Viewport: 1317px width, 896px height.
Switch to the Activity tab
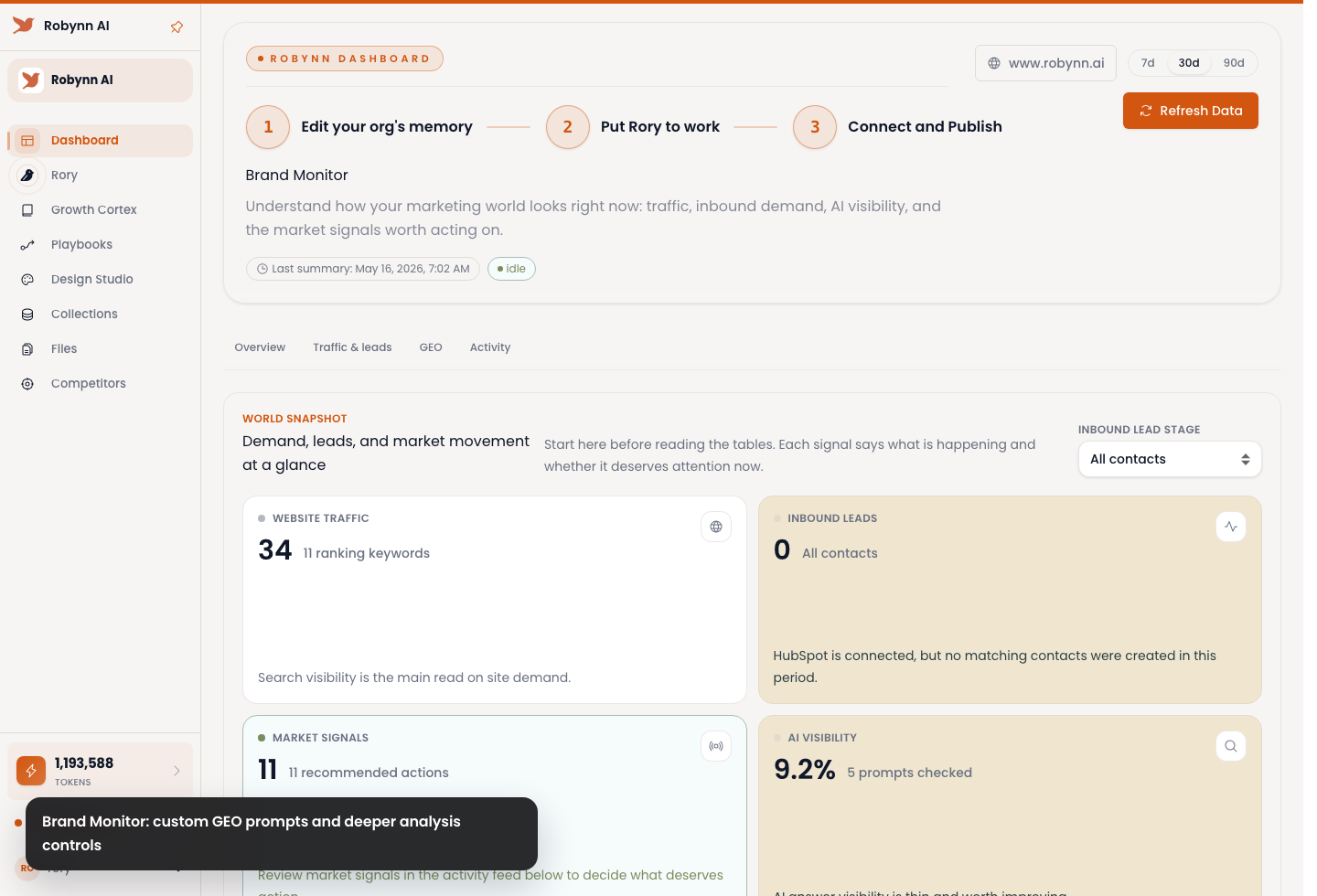[x=490, y=347]
